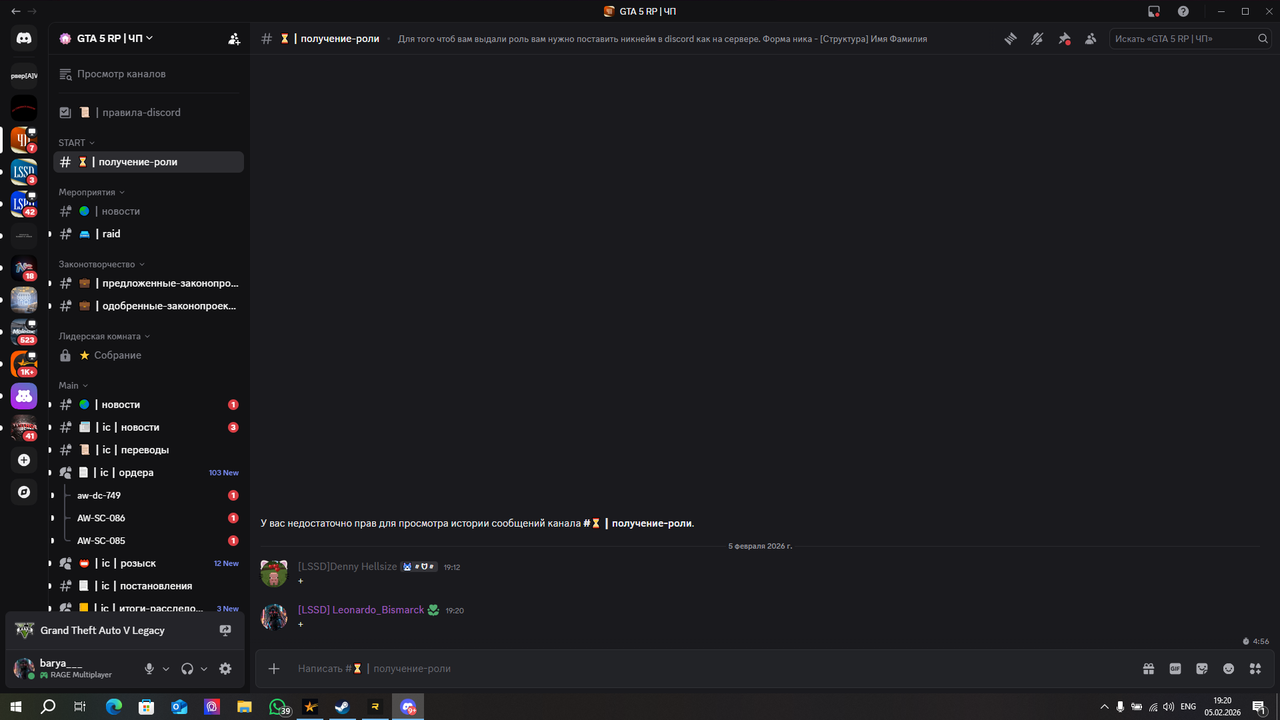Screen dimensions: 1280x720
Task: Click Leonardo_Bismarck's message avatar
Action: 274,617
